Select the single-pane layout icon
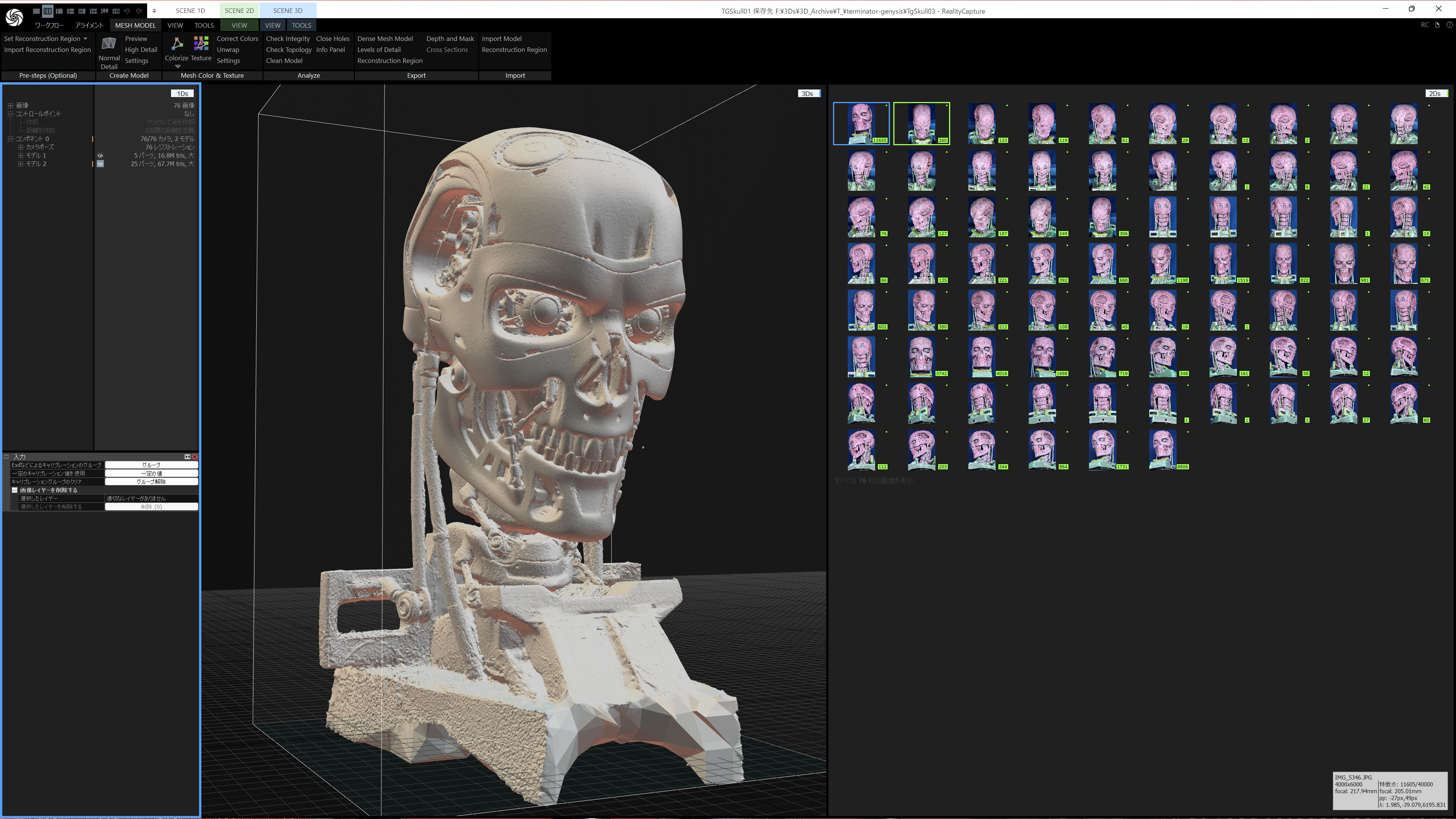The image size is (1456, 819). coord(36,11)
